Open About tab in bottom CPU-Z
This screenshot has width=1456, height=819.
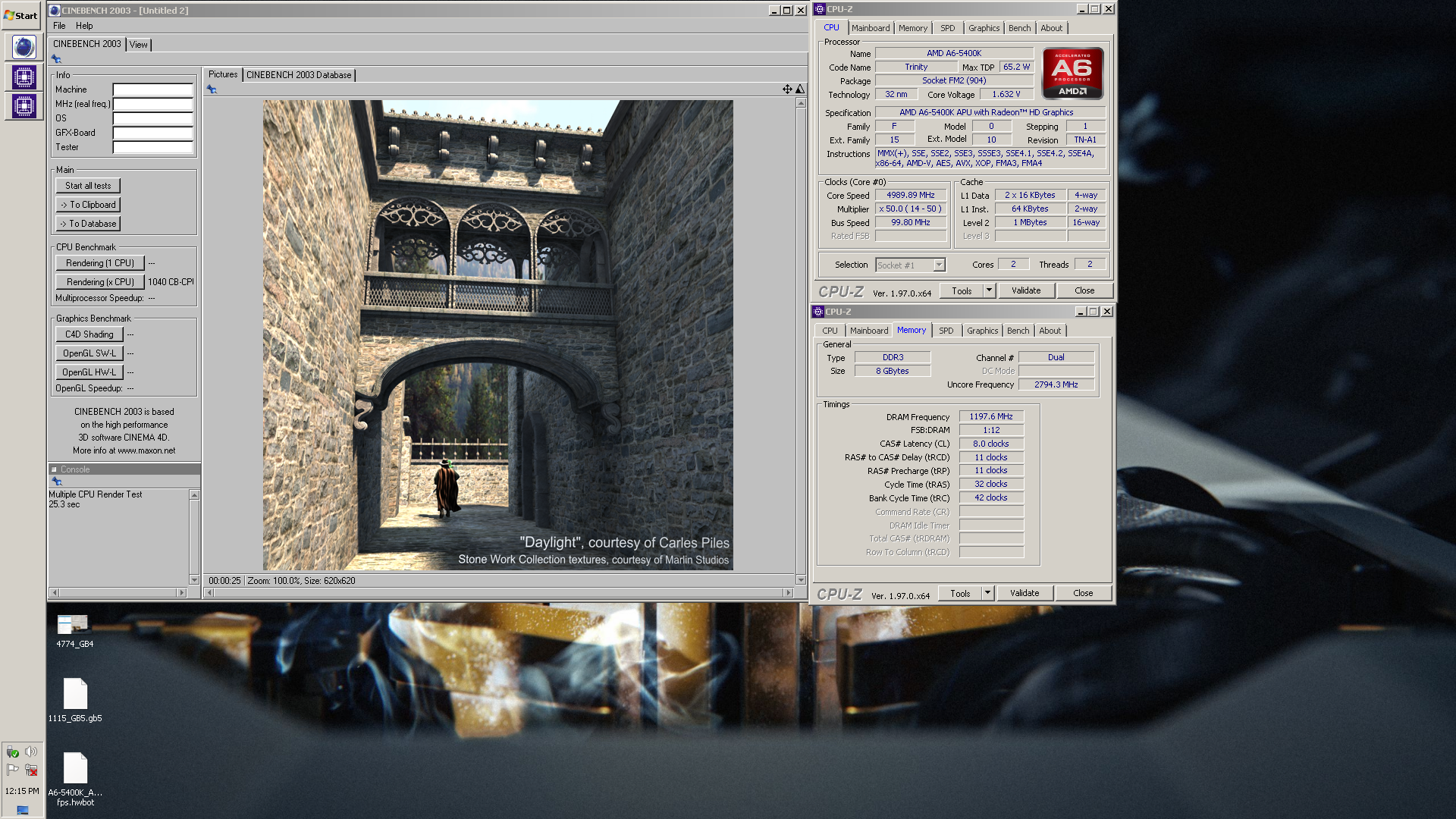[1050, 331]
